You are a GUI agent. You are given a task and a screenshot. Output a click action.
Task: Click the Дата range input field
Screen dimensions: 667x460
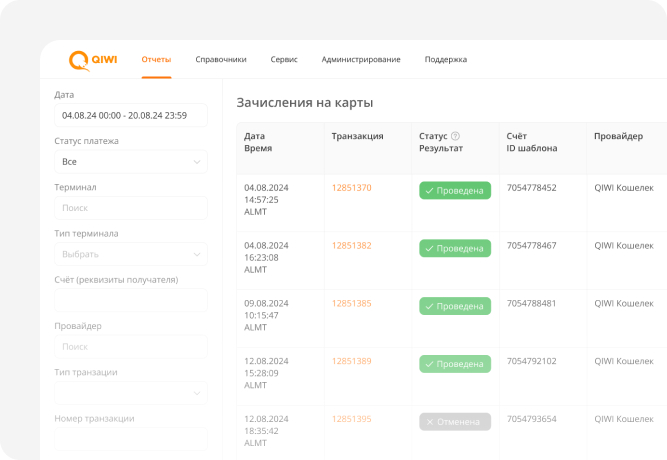(130, 115)
